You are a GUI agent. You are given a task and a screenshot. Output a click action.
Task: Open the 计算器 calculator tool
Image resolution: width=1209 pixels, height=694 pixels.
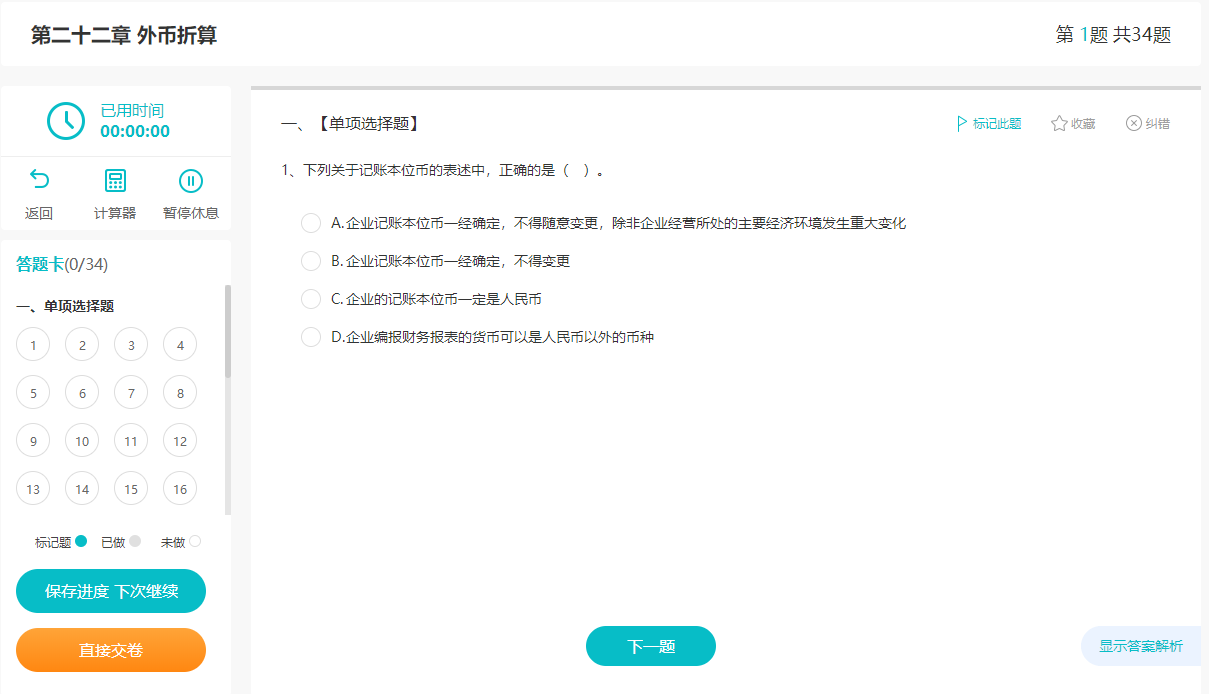click(x=114, y=180)
